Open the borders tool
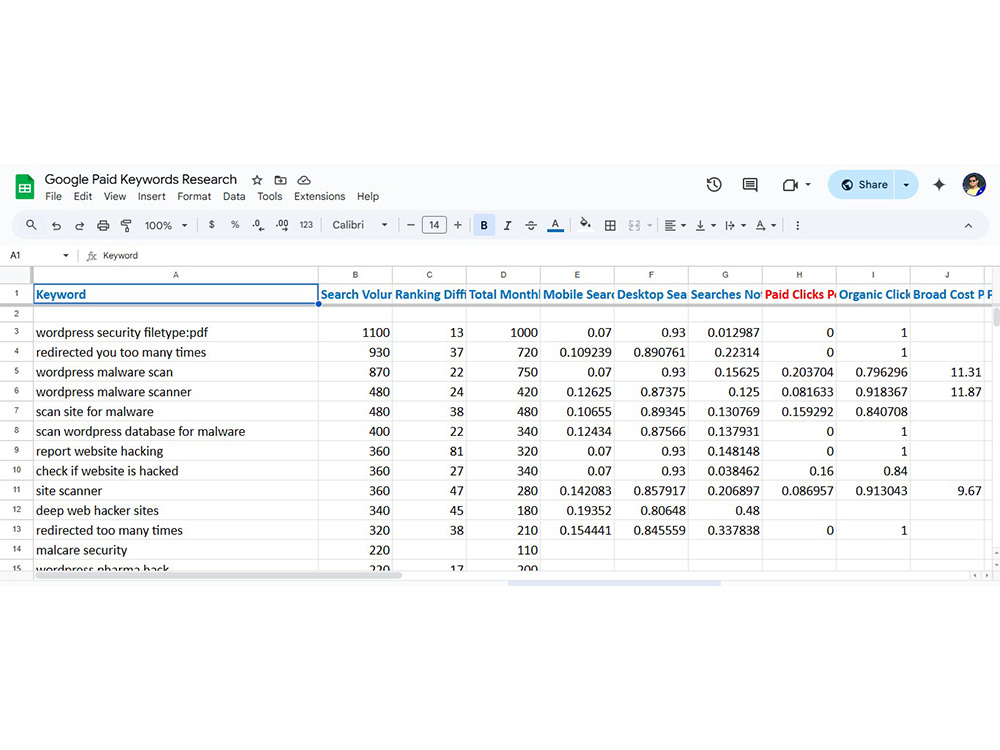 pos(610,225)
